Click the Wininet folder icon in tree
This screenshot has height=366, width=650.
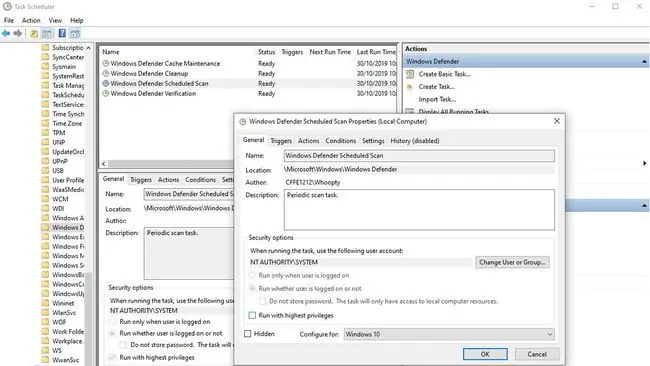click(x=45, y=303)
